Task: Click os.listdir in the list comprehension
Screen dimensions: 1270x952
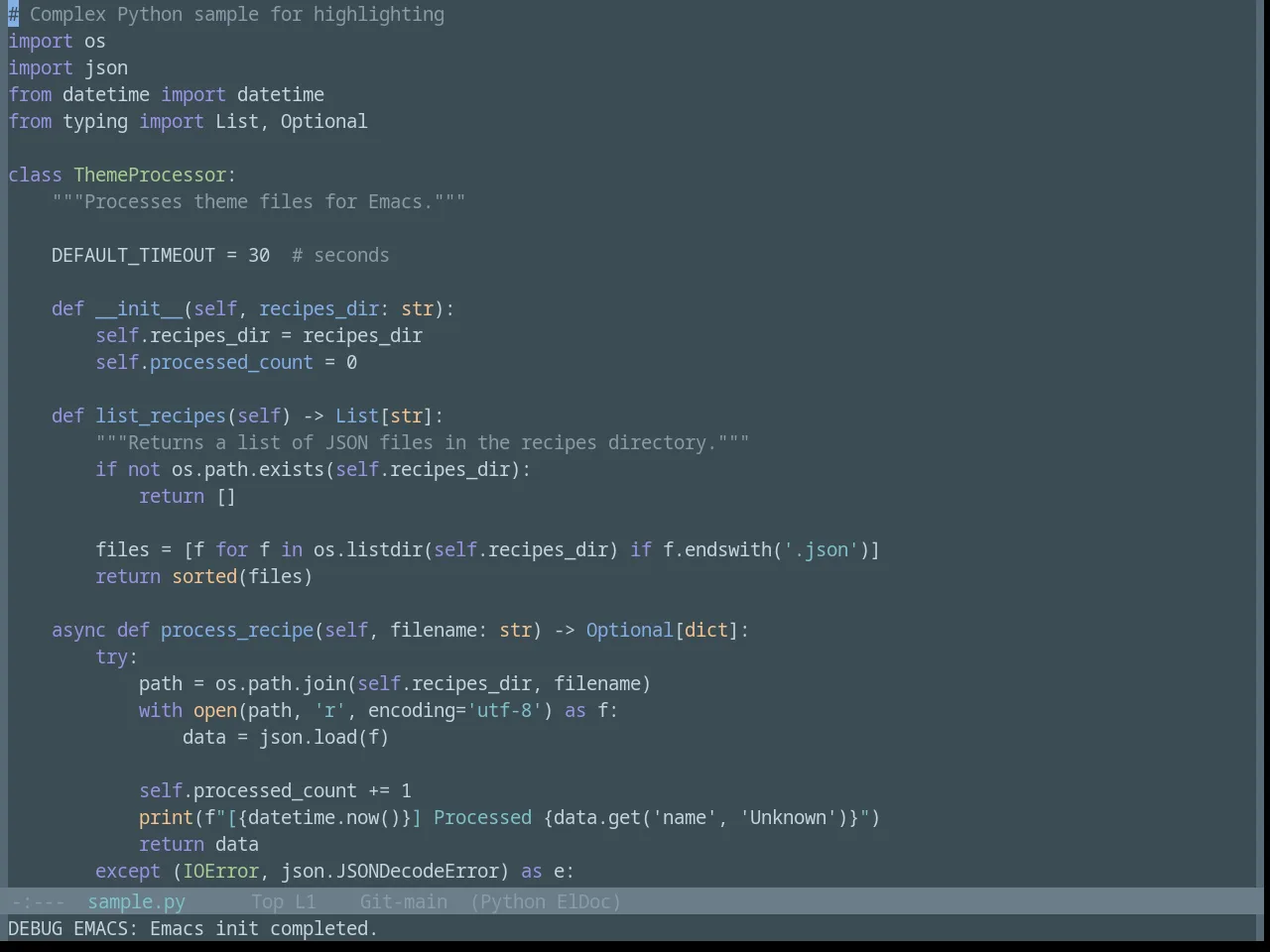Action: pyautogui.click(x=368, y=549)
